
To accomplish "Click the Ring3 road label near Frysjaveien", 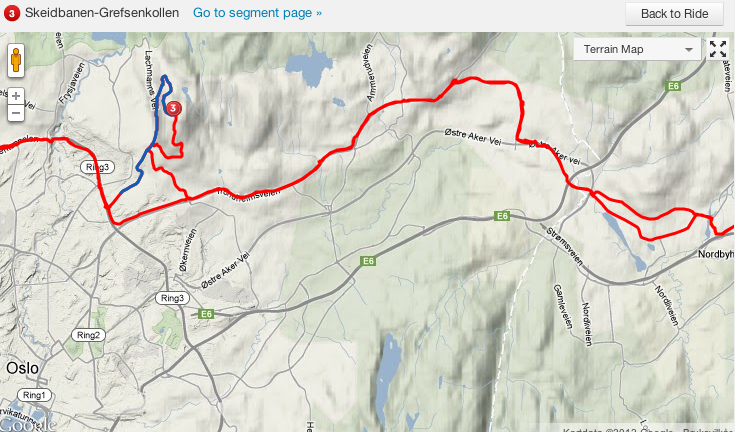I will pyautogui.click(x=97, y=167).
